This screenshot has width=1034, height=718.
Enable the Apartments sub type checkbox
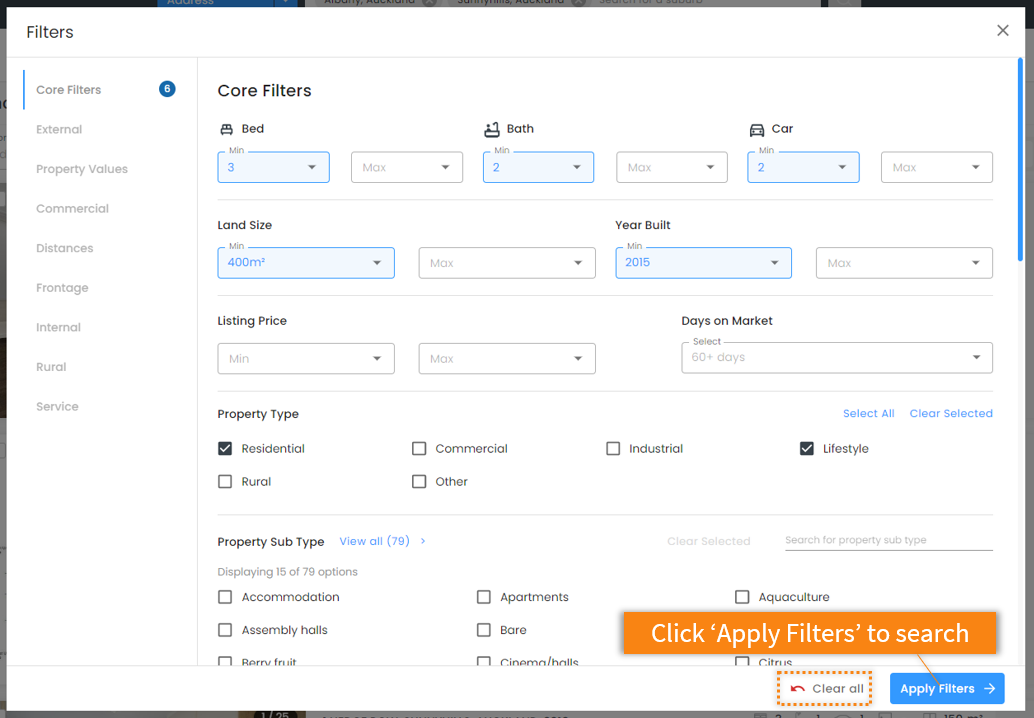click(x=483, y=597)
